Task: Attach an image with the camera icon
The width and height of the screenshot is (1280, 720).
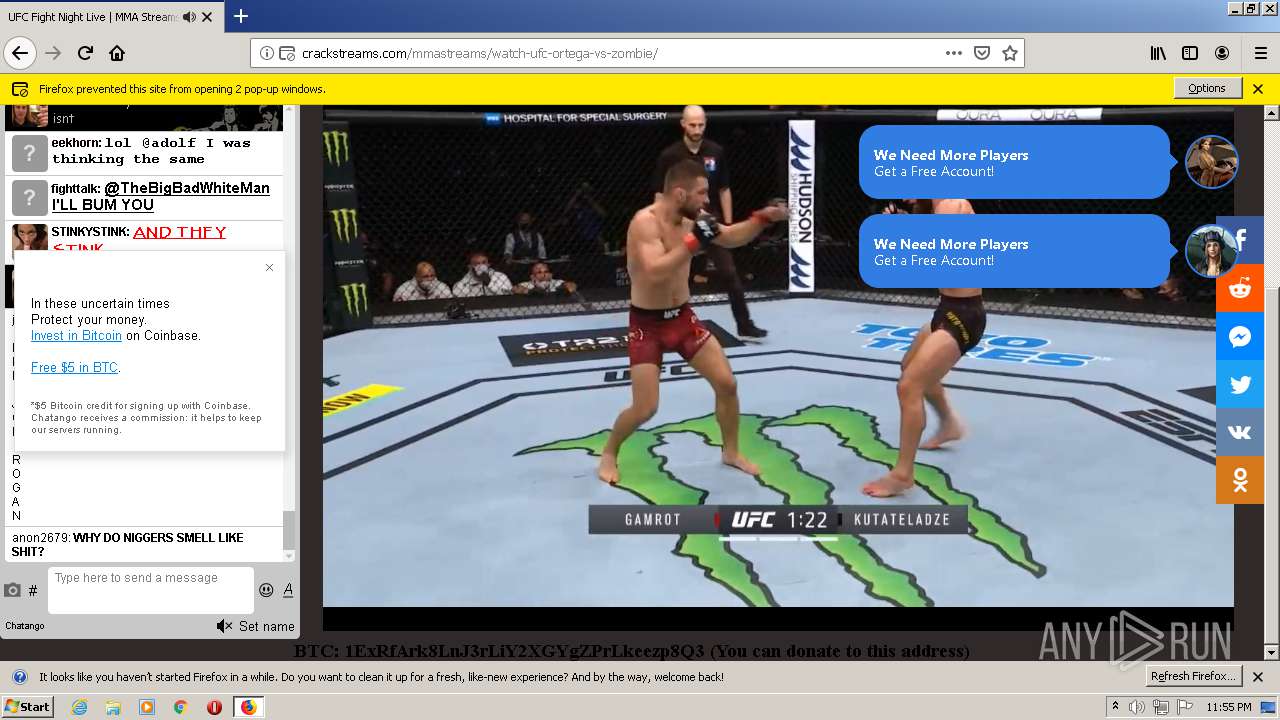Action: pos(13,591)
